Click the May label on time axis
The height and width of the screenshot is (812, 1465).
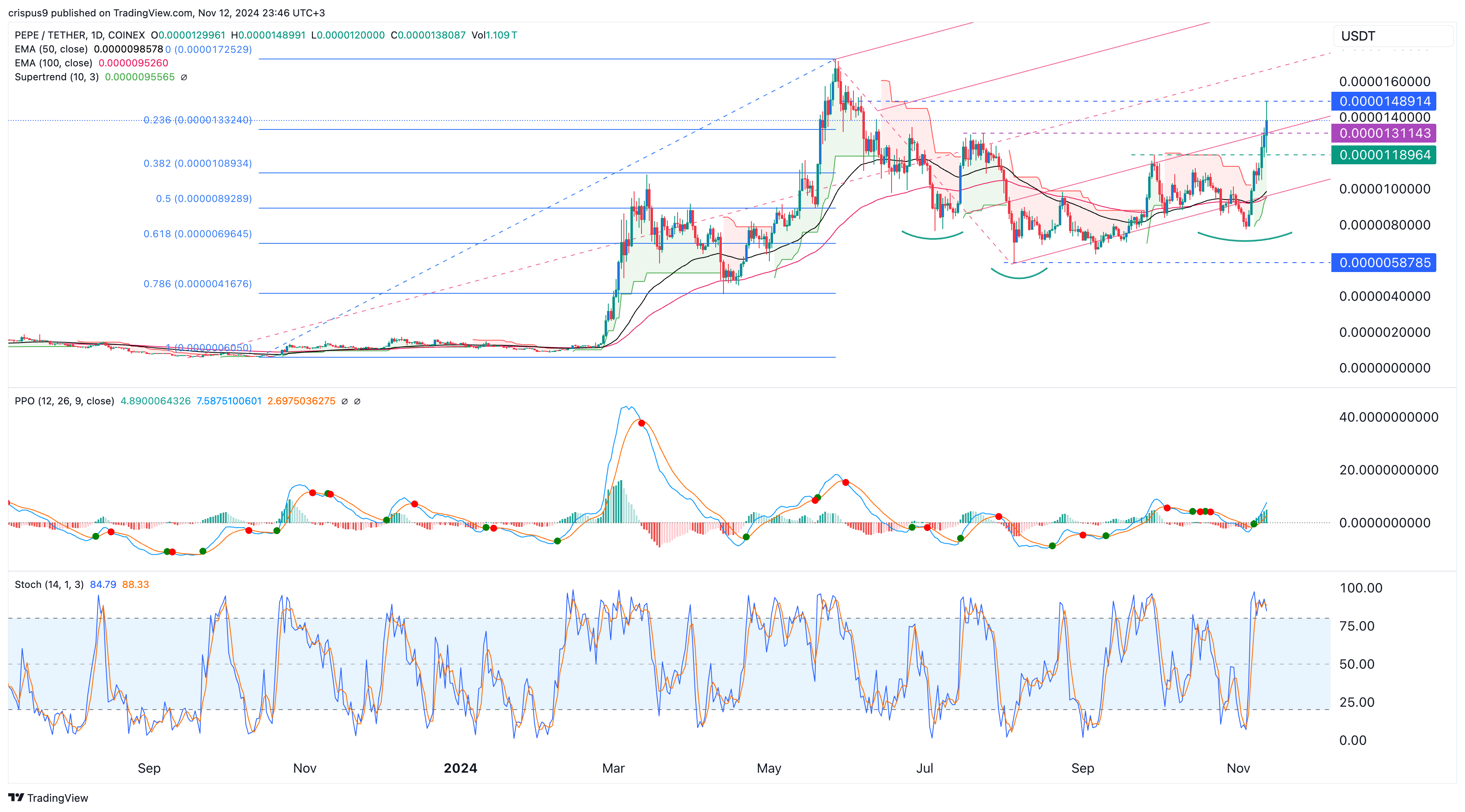[769, 768]
